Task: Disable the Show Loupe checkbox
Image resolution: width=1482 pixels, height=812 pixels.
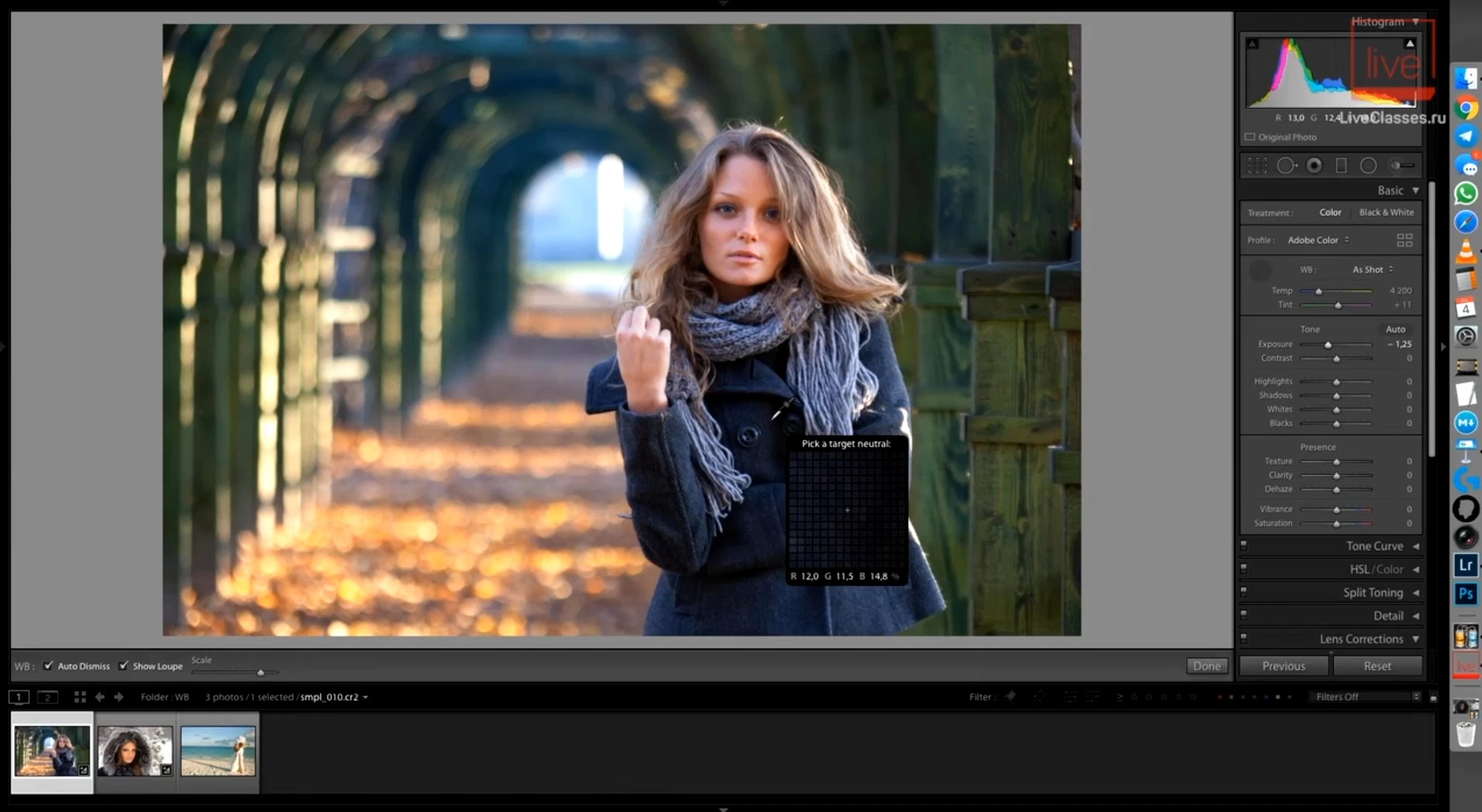Action: (x=123, y=666)
